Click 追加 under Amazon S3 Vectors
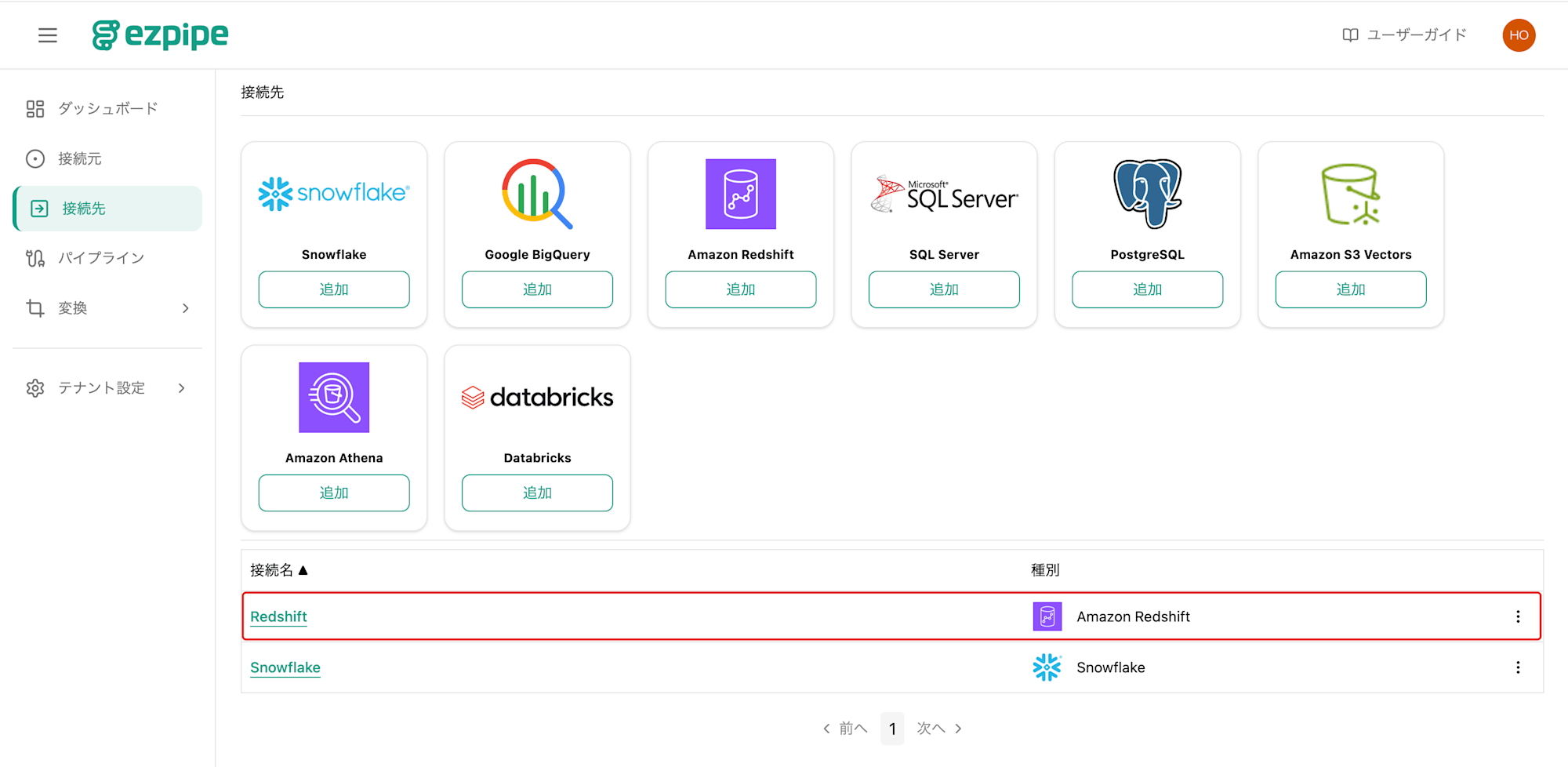Viewport: 1568px width, 767px height. pyautogui.click(x=1351, y=289)
